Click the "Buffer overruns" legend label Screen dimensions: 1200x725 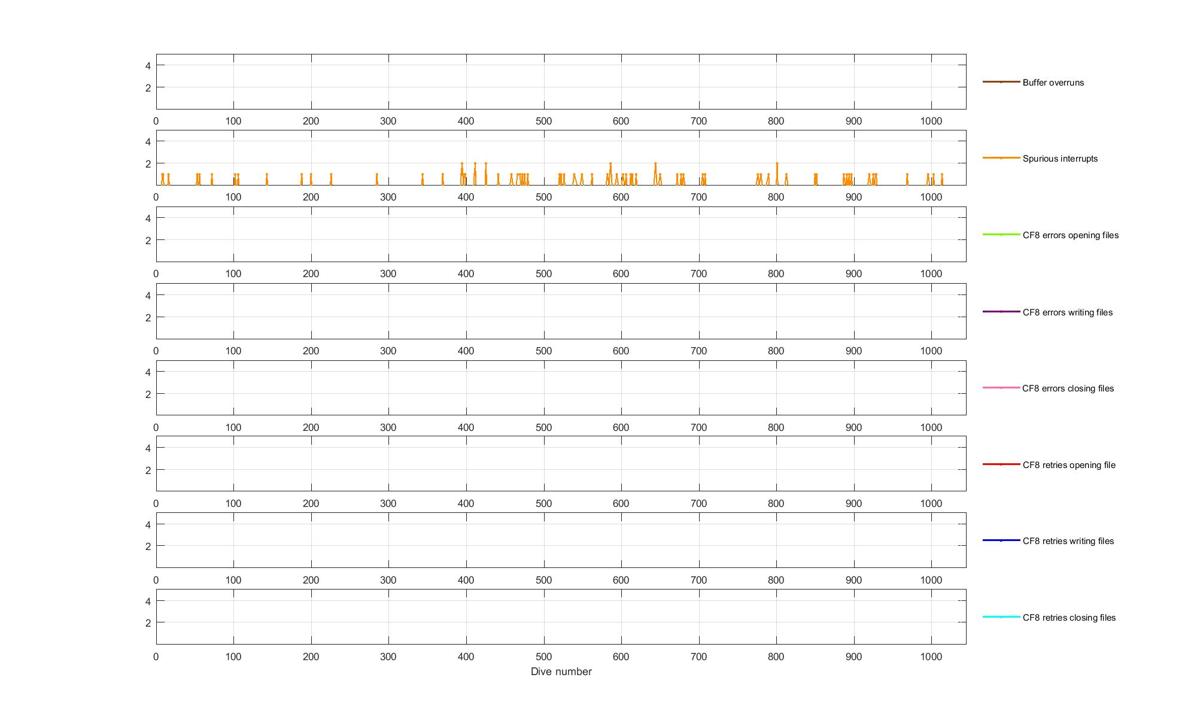point(1053,83)
